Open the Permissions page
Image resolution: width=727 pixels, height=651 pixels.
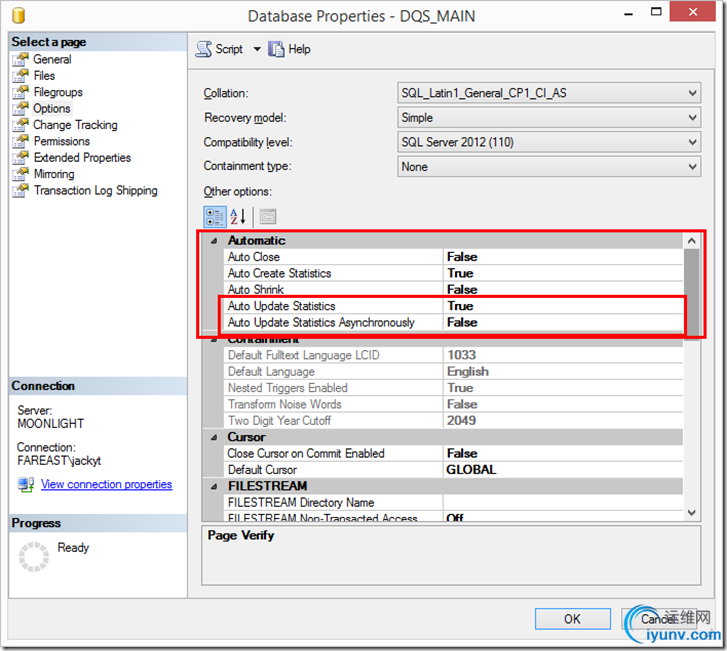coord(62,141)
